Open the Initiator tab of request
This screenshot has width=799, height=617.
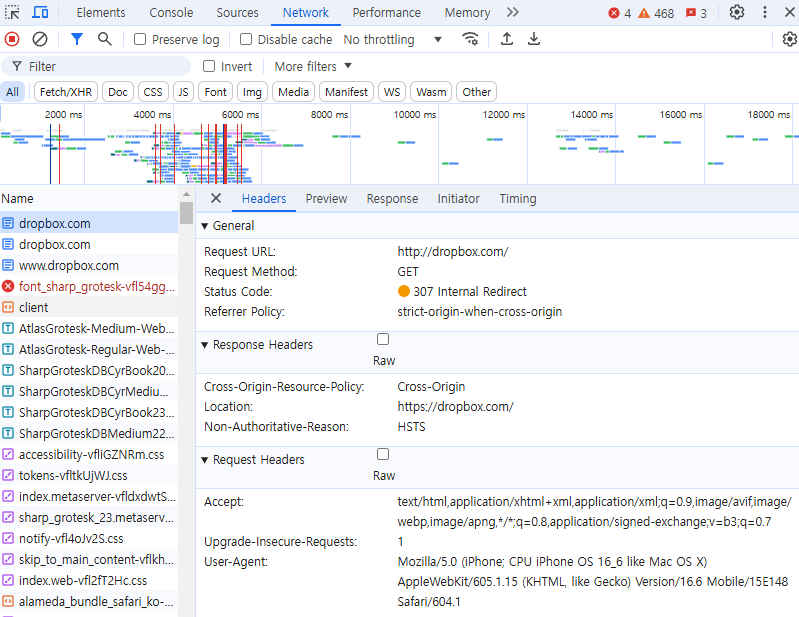pos(459,198)
